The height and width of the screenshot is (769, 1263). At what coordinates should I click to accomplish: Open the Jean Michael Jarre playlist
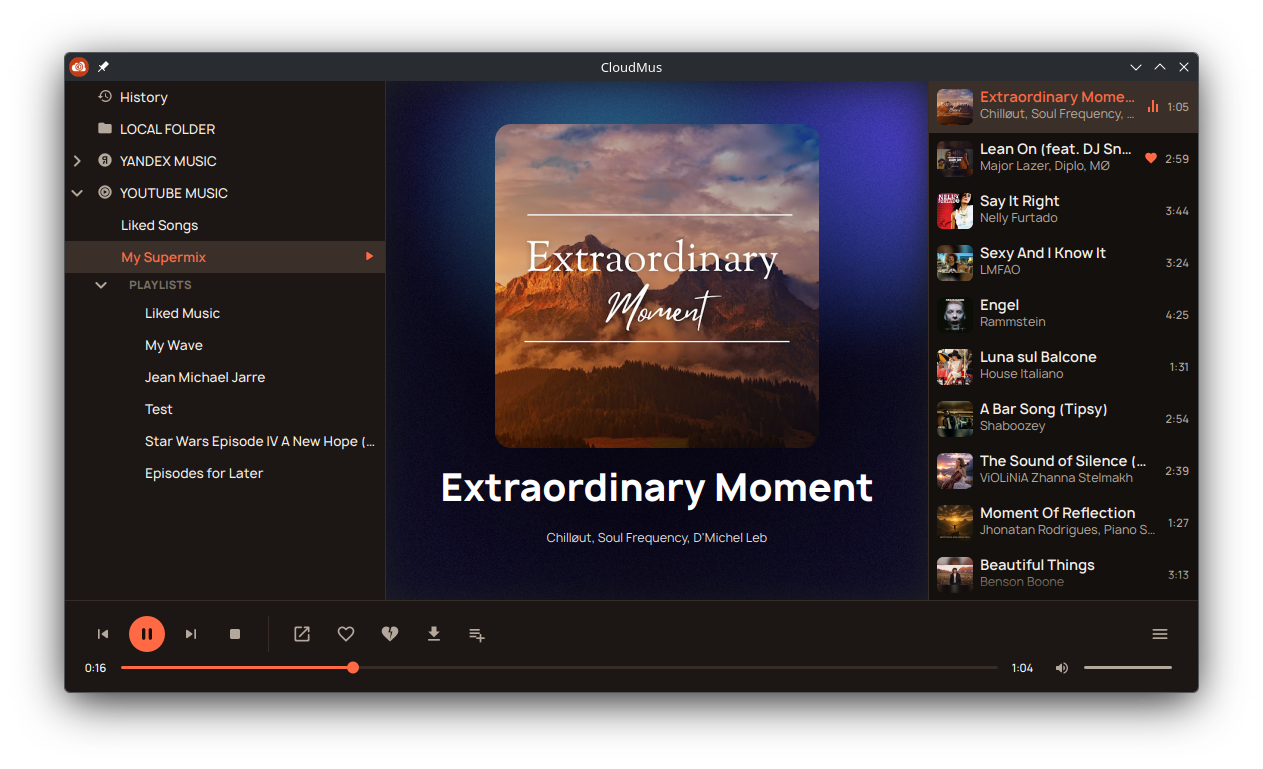coord(225,377)
